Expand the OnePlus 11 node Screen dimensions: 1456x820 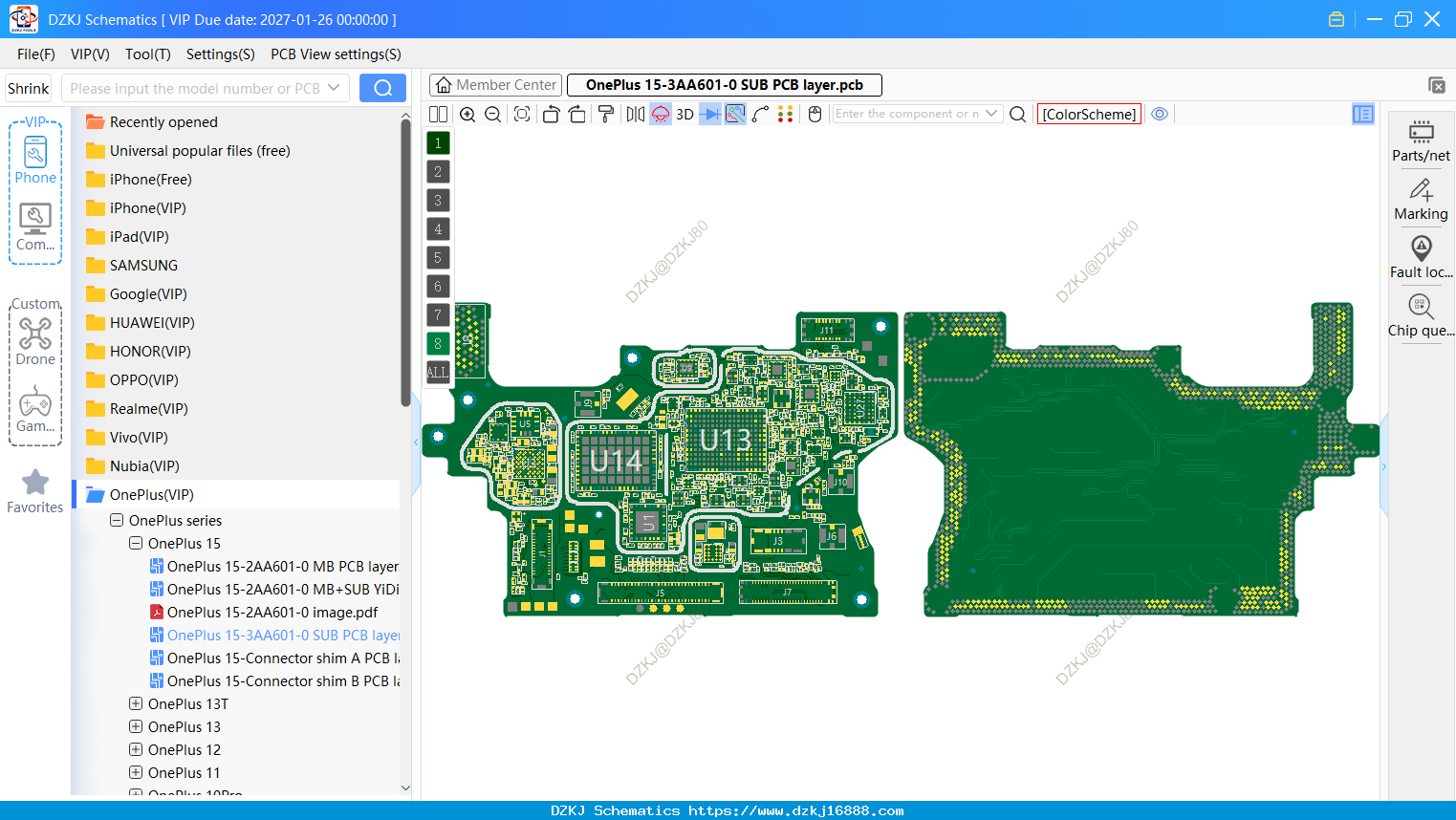pyautogui.click(x=136, y=773)
